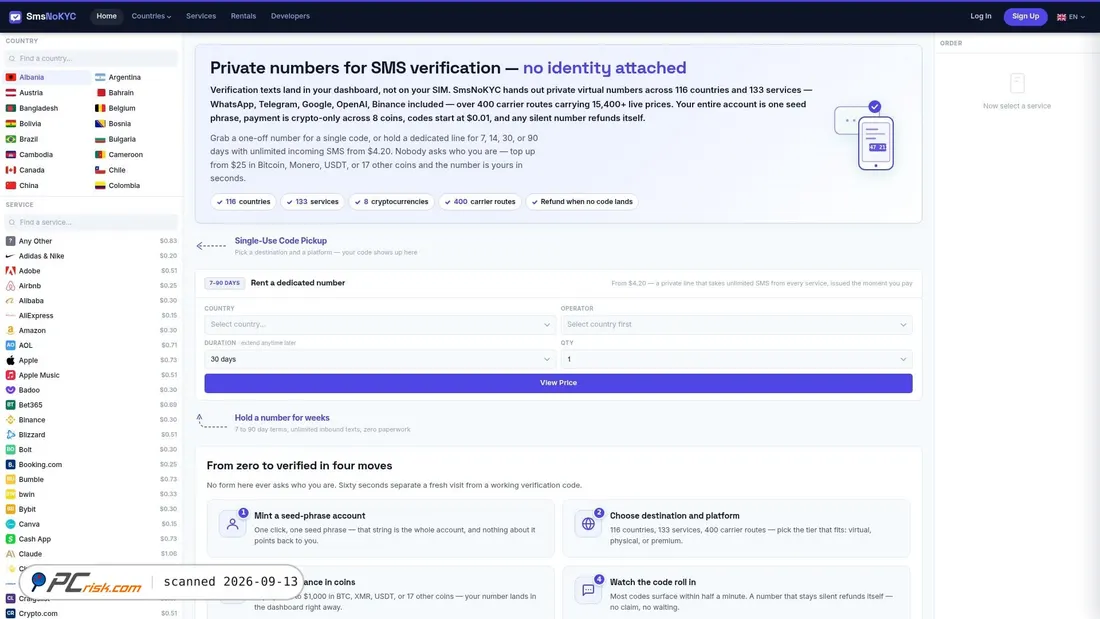Screen dimensions: 1100x619
Task: Select the Canada flag icon
Action: pyautogui.click(x=11, y=170)
